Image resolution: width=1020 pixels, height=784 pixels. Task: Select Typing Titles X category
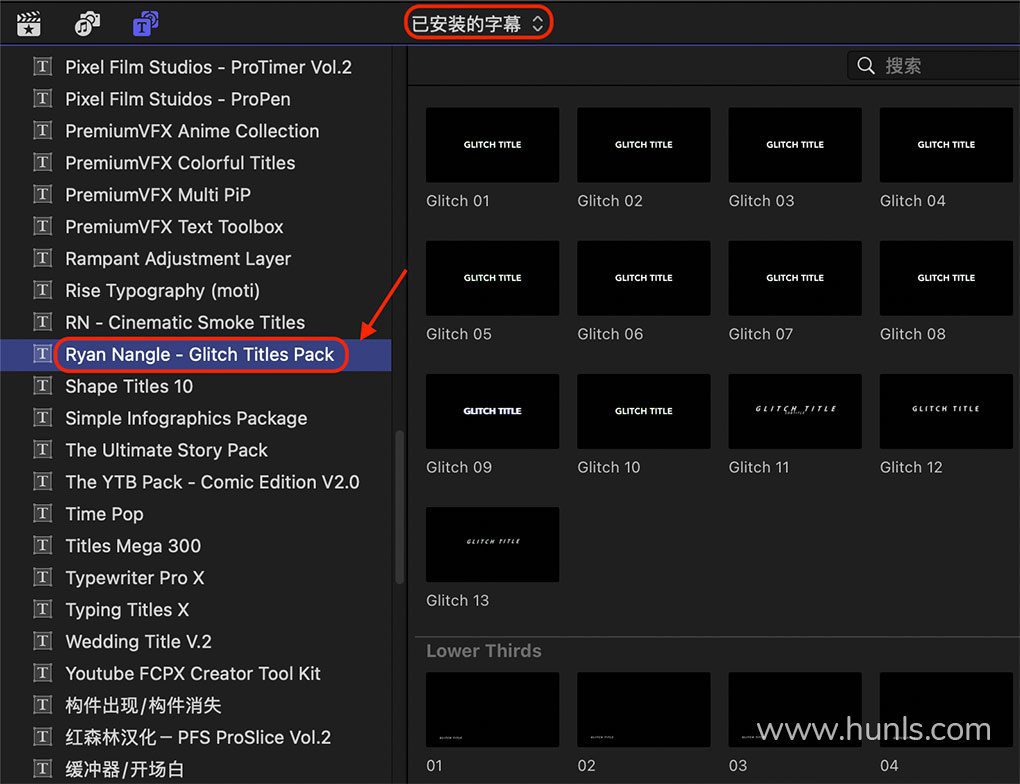(x=127, y=609)
